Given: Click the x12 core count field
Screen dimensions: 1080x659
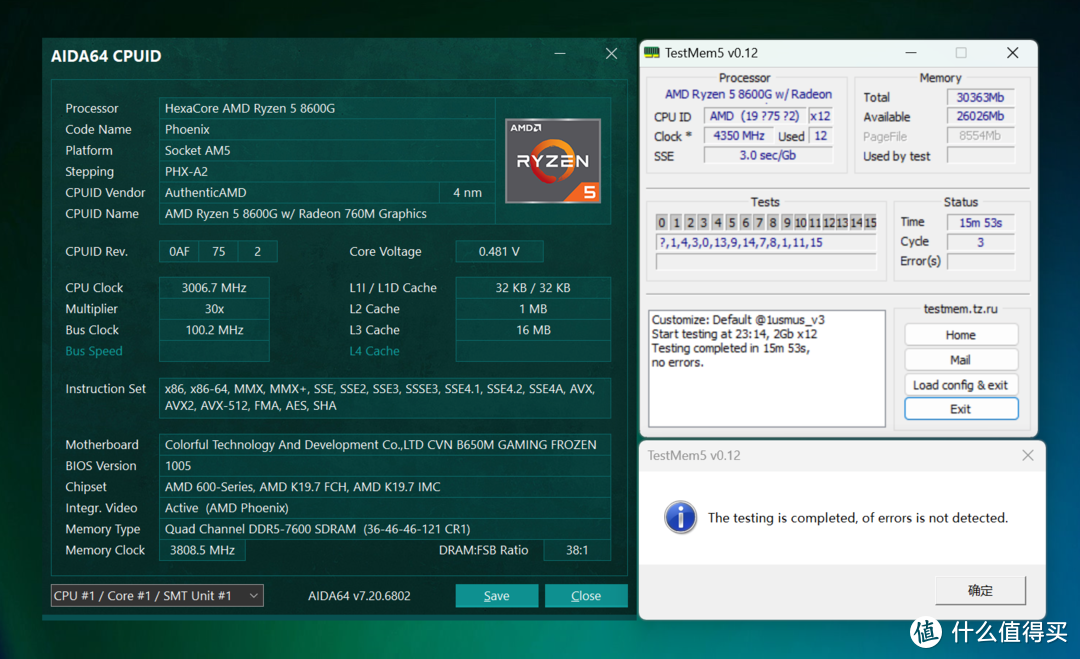Looking at the screenshot, I should (820, 116).
